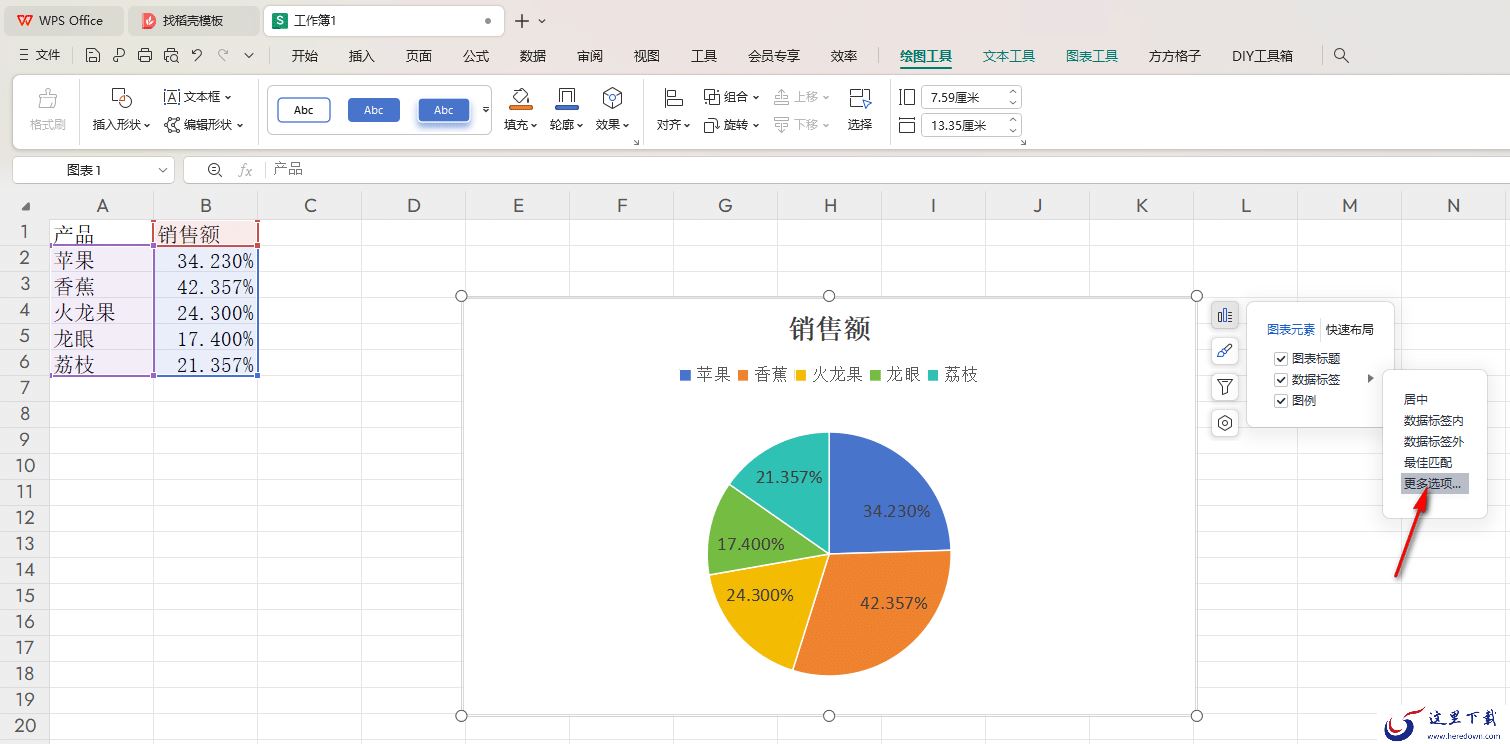Open the 填充 dropdown
The width and height of the screenshot is (1510, 744).
point(520,125)
